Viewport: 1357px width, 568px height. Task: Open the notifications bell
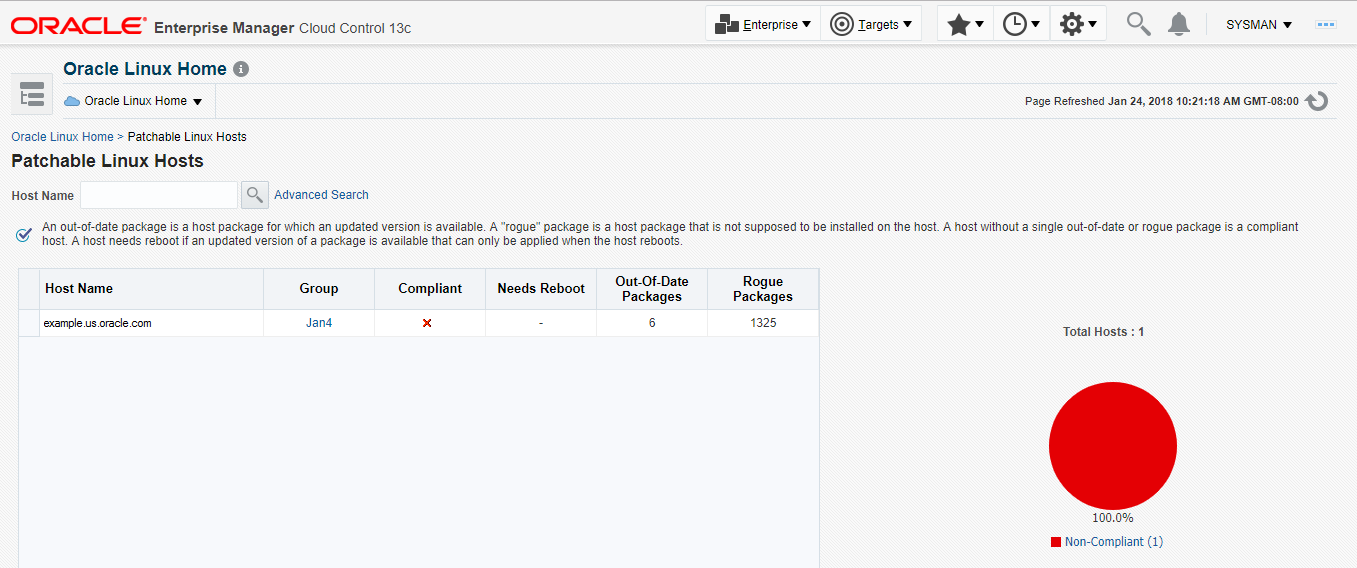[1180, 24]
